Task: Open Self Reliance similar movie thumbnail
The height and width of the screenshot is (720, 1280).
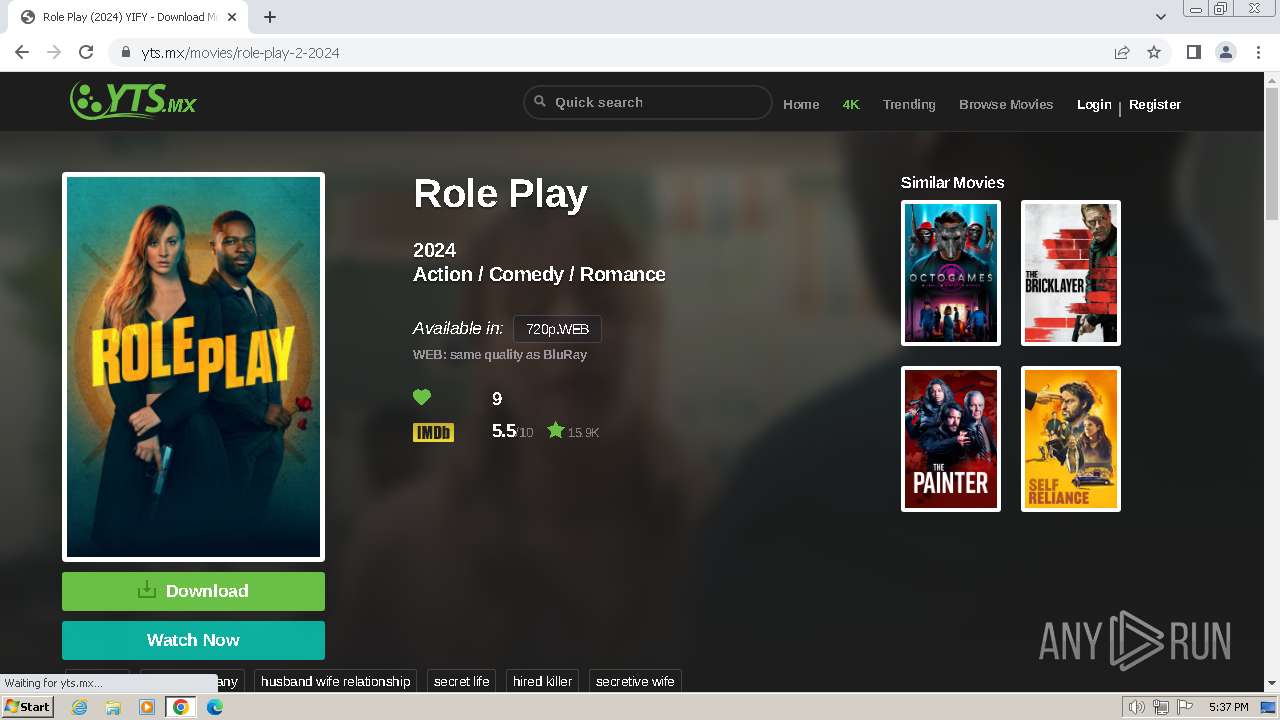Action: click(x=1071, y=439)
